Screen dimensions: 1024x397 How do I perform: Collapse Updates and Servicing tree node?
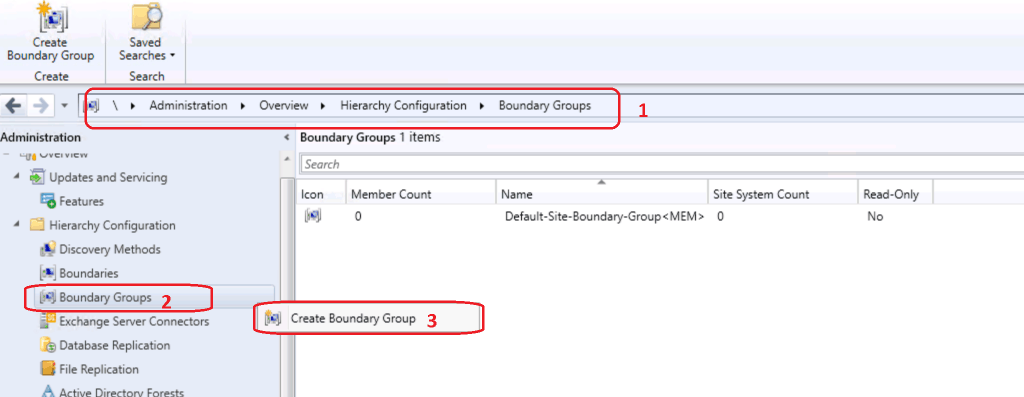[16, 177]
